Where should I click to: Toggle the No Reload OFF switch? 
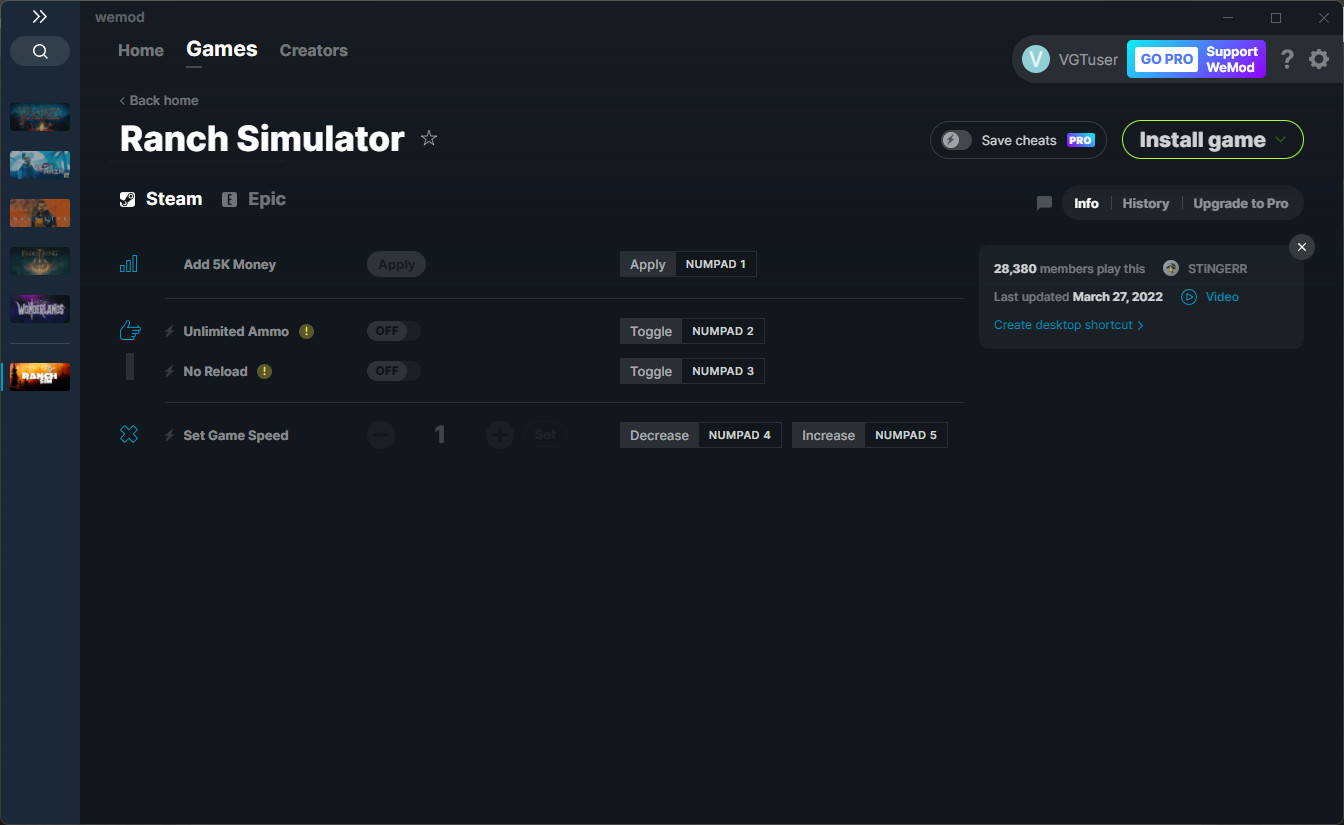coord(394,371)
